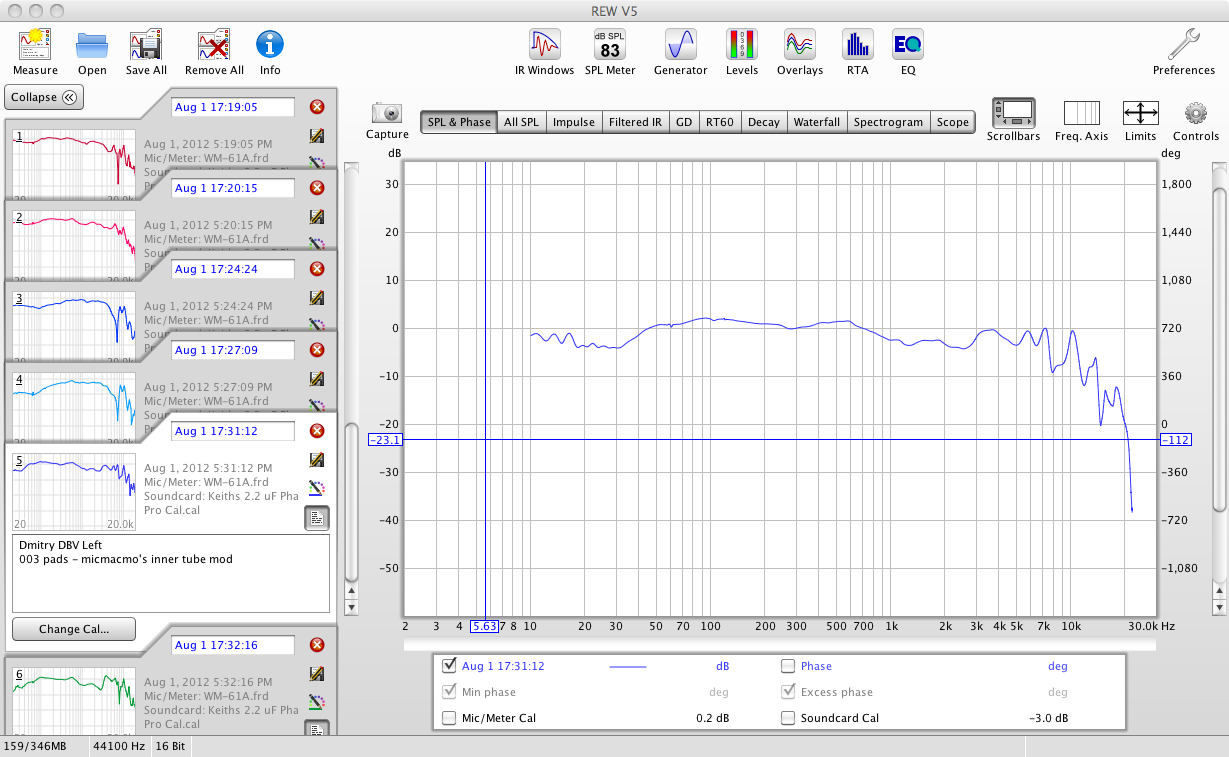The width and height of the screenshot is (1229, 757).
Task: Open the Levels meters
Action: (x=741, y=45)
